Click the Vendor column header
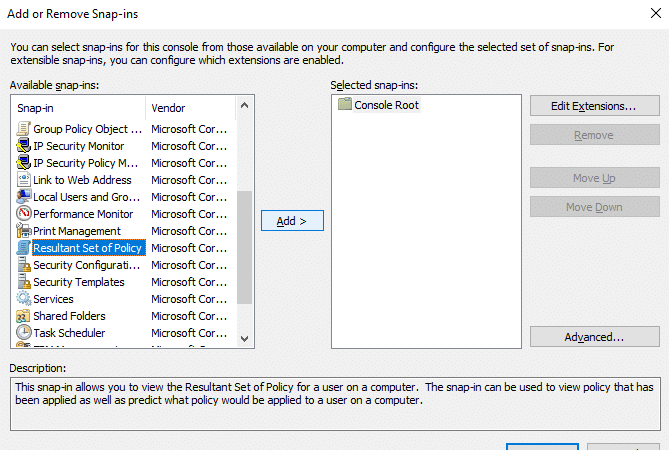This screenshot has height=450, width=669. click(190, 108)
